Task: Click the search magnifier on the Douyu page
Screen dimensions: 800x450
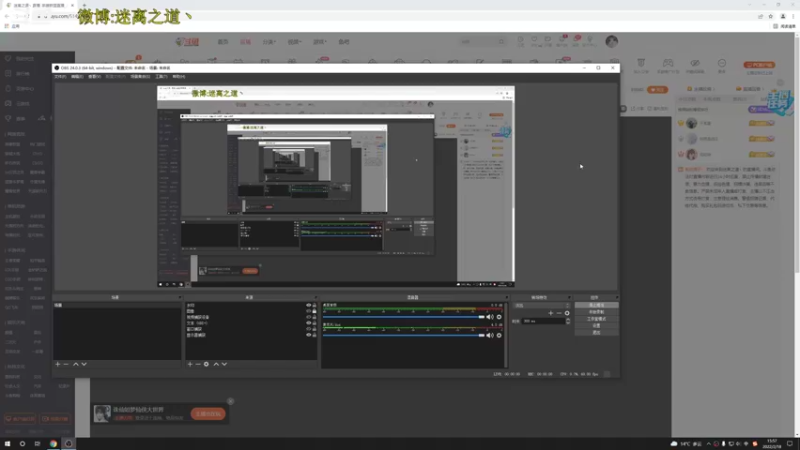Action: (x=501, y=42)
